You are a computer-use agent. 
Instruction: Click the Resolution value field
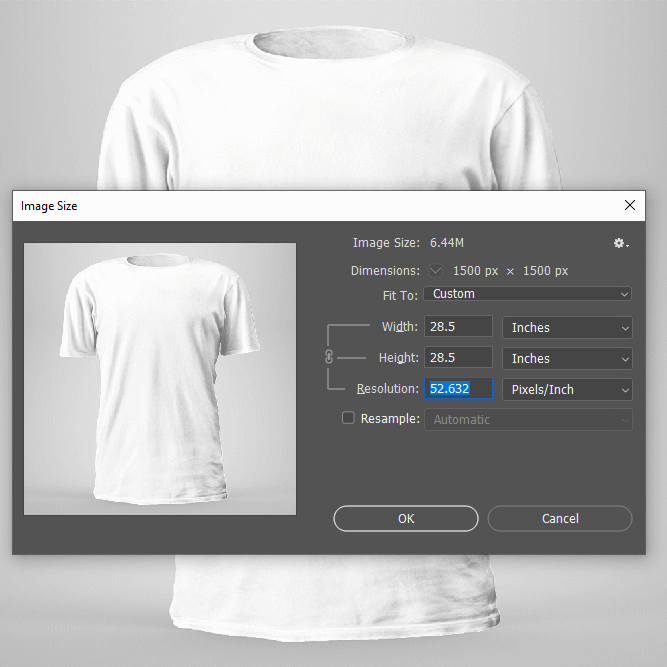coord(459,388)
